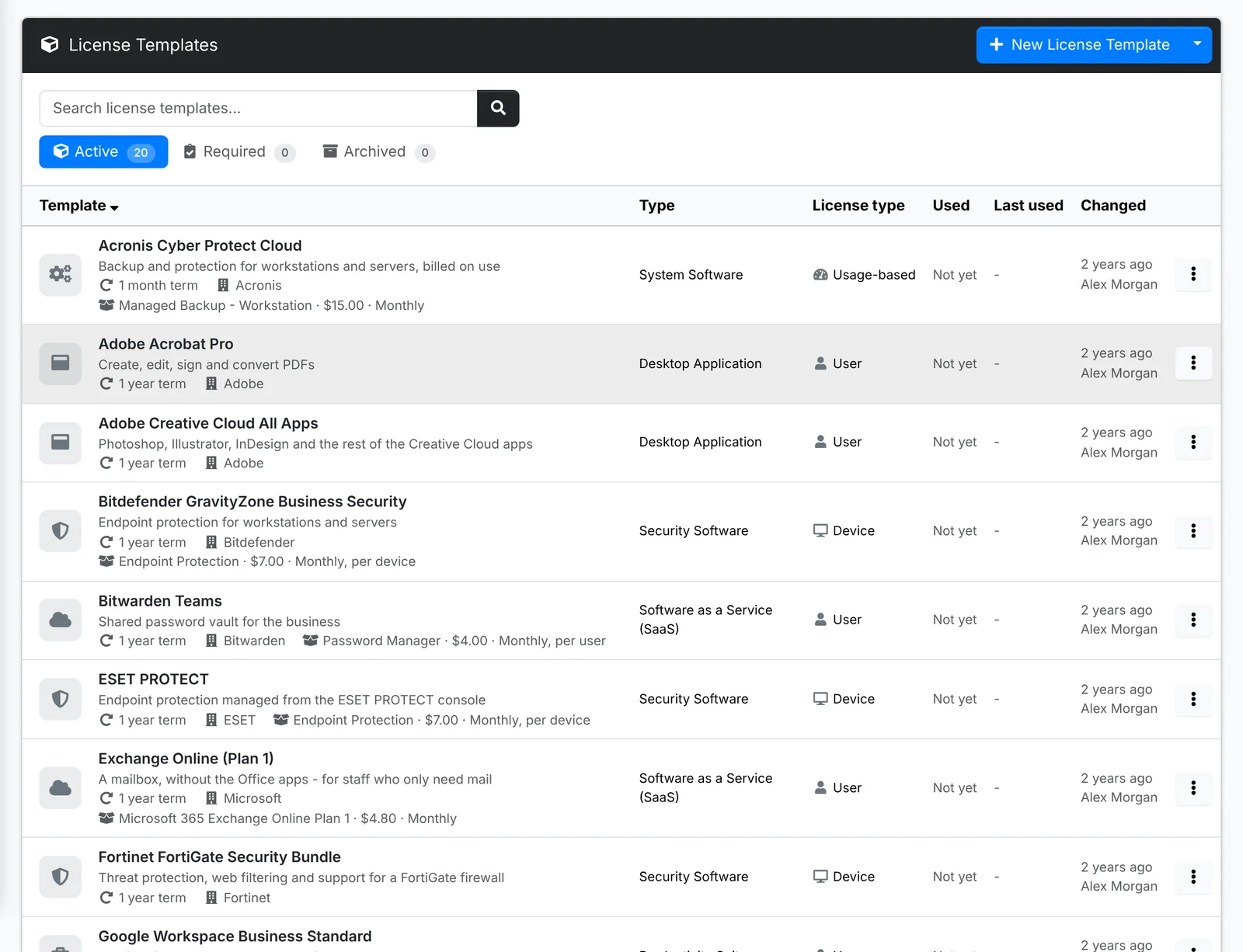Viewport: 1243px width, 952px height.
Task: Open kebab menu for Bitwarden Teams
Action: pos(1193,620)
